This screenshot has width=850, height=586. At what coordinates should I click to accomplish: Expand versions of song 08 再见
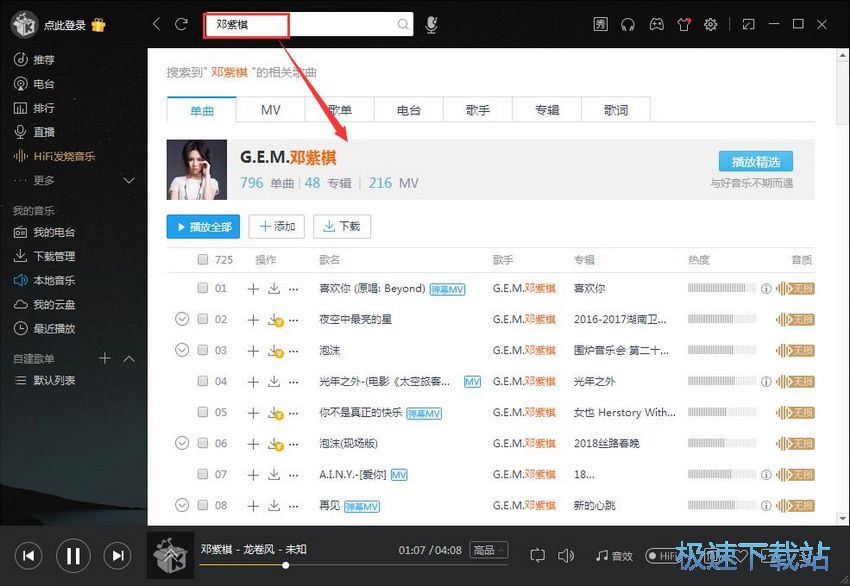click(x=182, y=505)
